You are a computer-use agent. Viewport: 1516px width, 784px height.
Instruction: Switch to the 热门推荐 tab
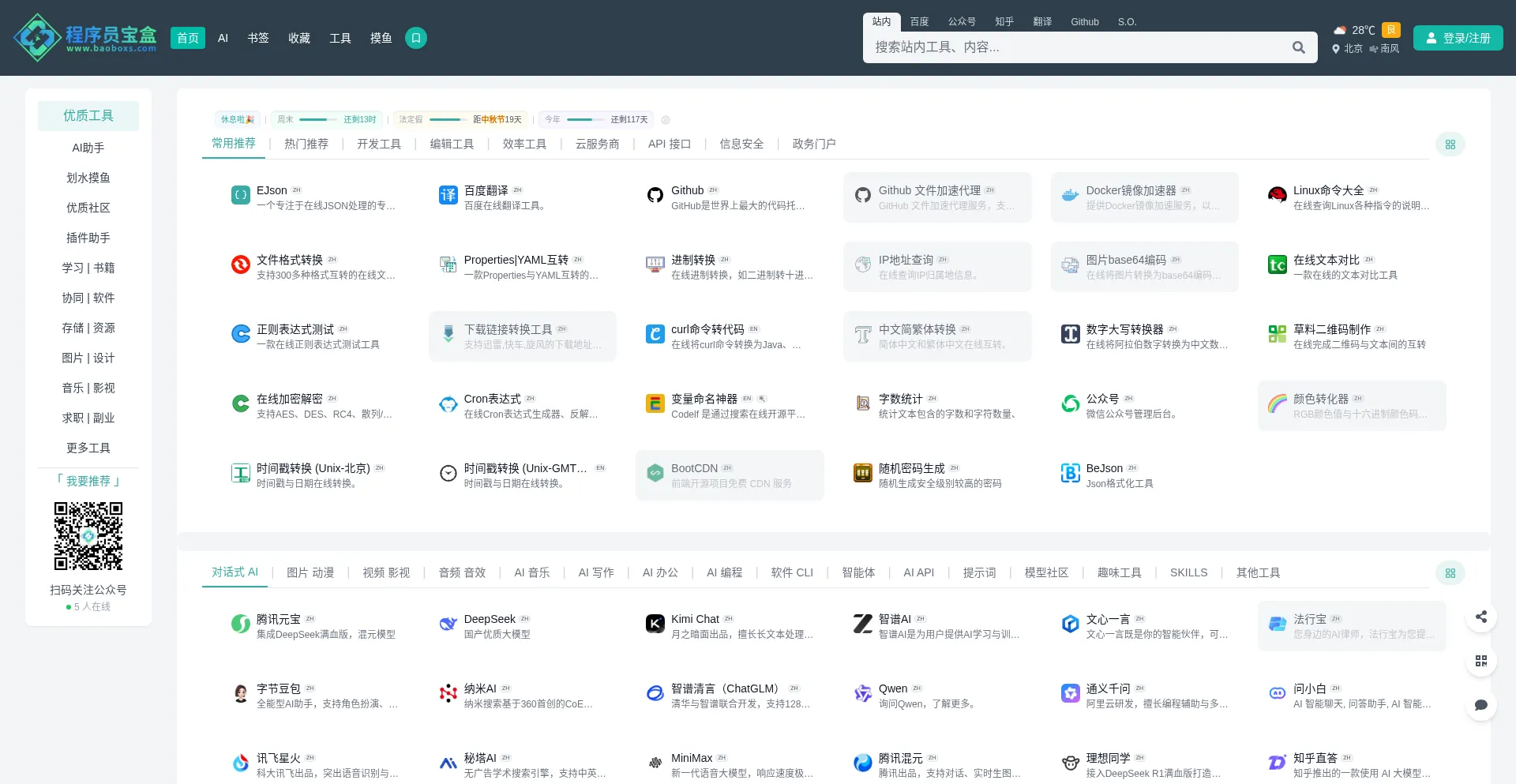(x=306, y=144)
